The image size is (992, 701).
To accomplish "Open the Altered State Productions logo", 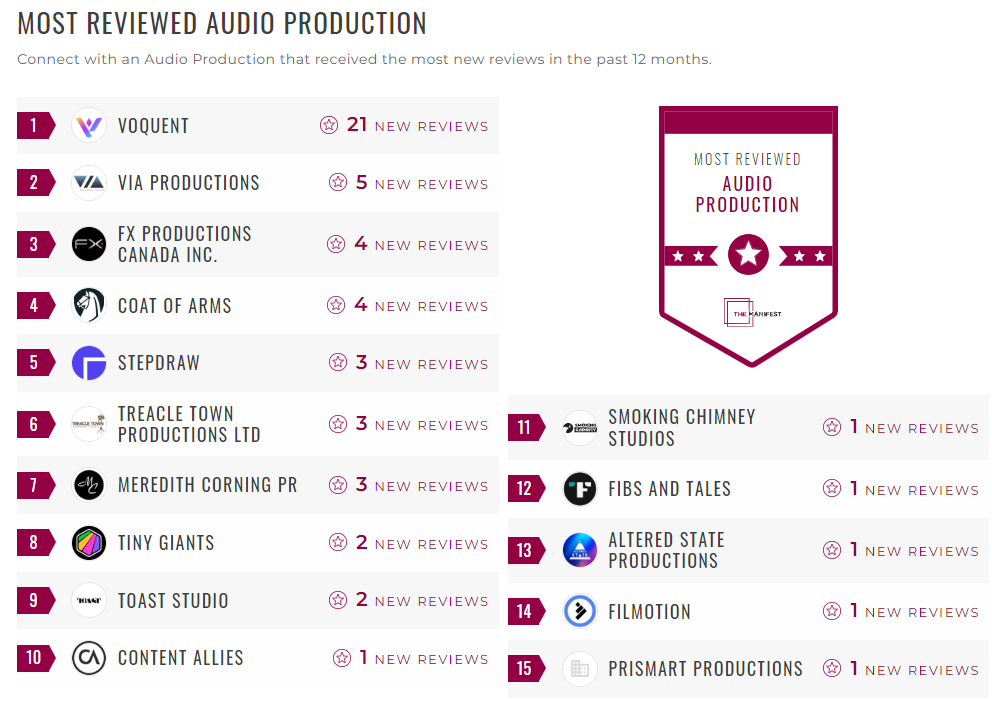I will pos(579,549).
